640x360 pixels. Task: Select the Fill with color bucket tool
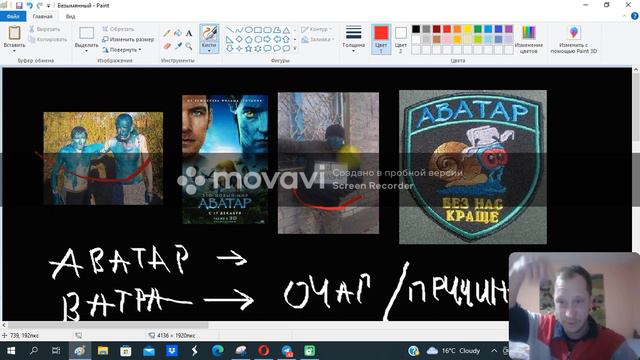(x=178, y=33)
